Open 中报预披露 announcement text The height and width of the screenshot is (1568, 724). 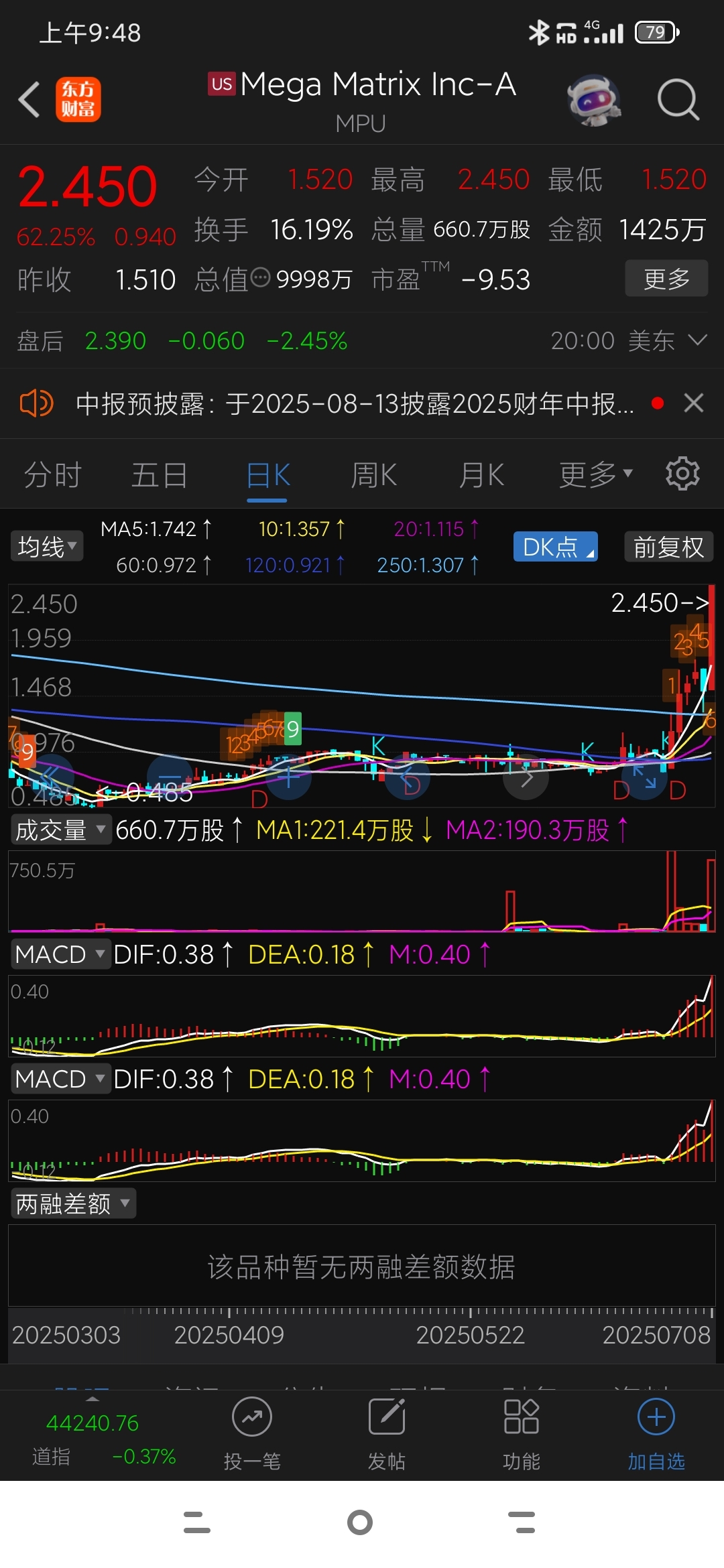pyautogui.click(x=355, y=403)
